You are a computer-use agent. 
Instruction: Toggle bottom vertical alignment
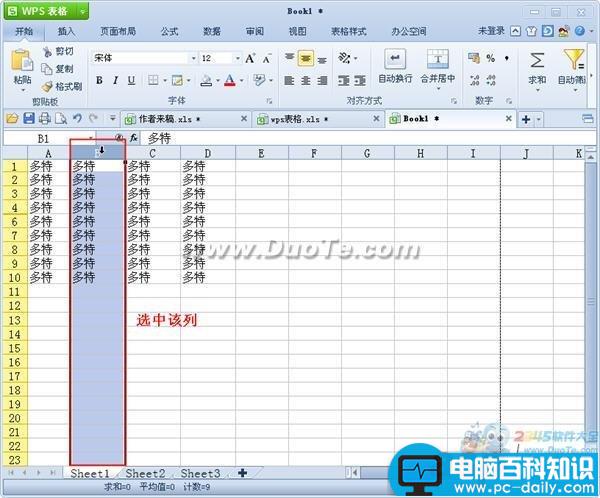[322, 59]
